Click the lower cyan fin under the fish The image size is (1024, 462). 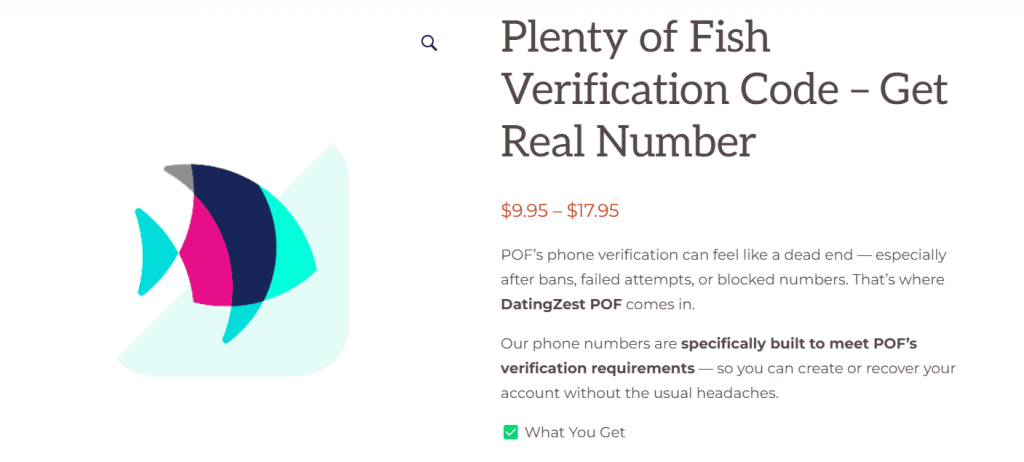[x=240, y=320]
